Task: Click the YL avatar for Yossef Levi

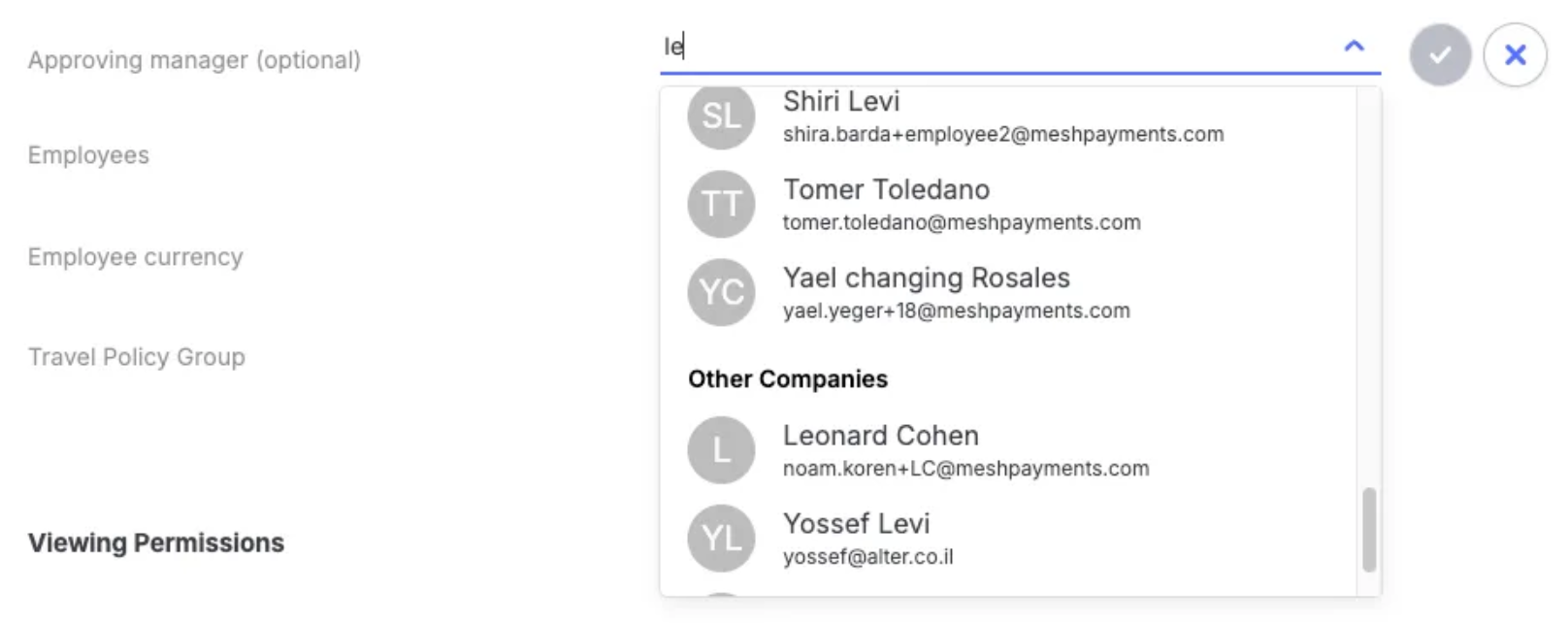Action: click(721, 539)
